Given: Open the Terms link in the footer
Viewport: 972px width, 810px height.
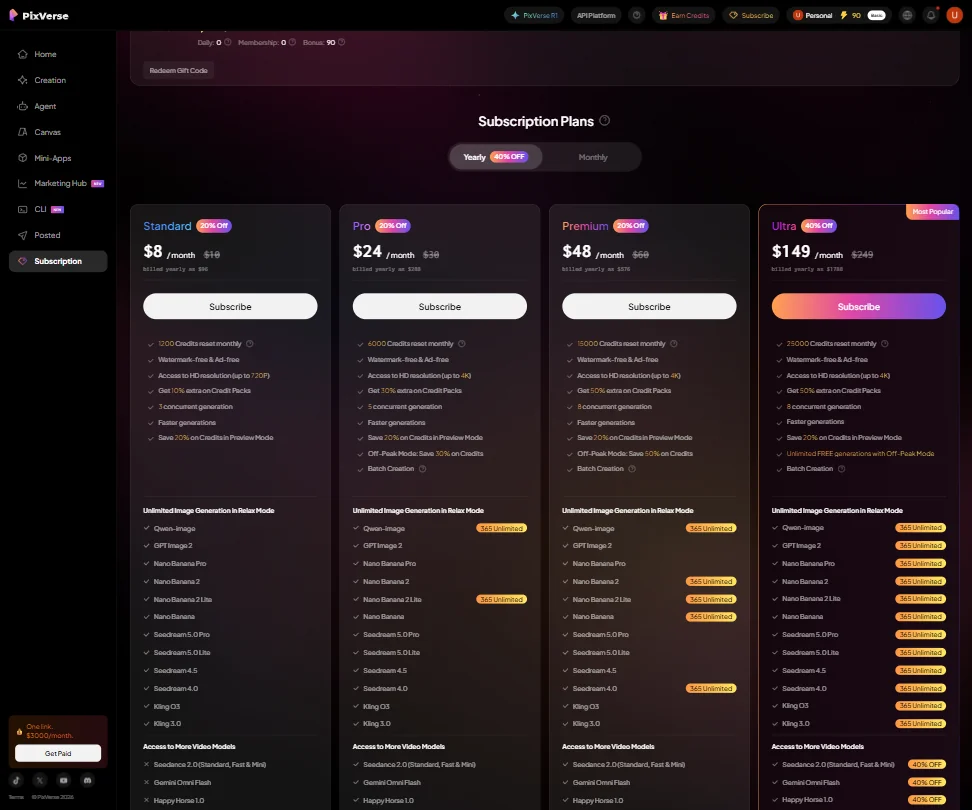Looking at the screenshot, I should tap(16, 797).
